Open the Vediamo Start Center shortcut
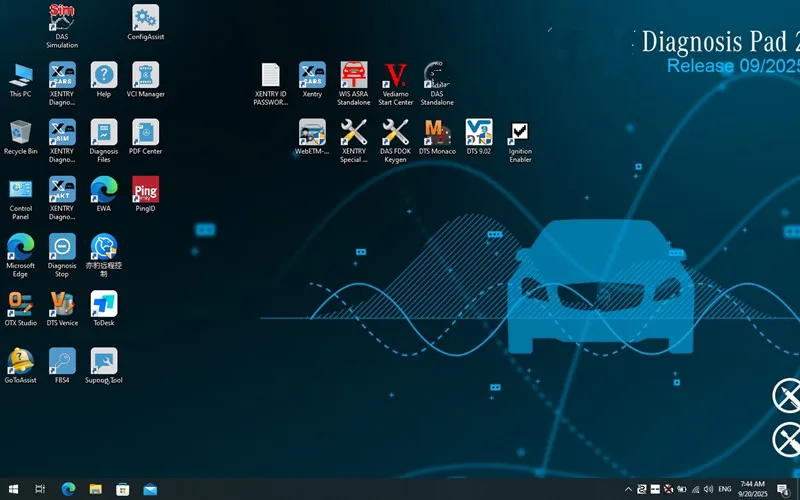This screenshot has height=500, width=800. (395, 83)
